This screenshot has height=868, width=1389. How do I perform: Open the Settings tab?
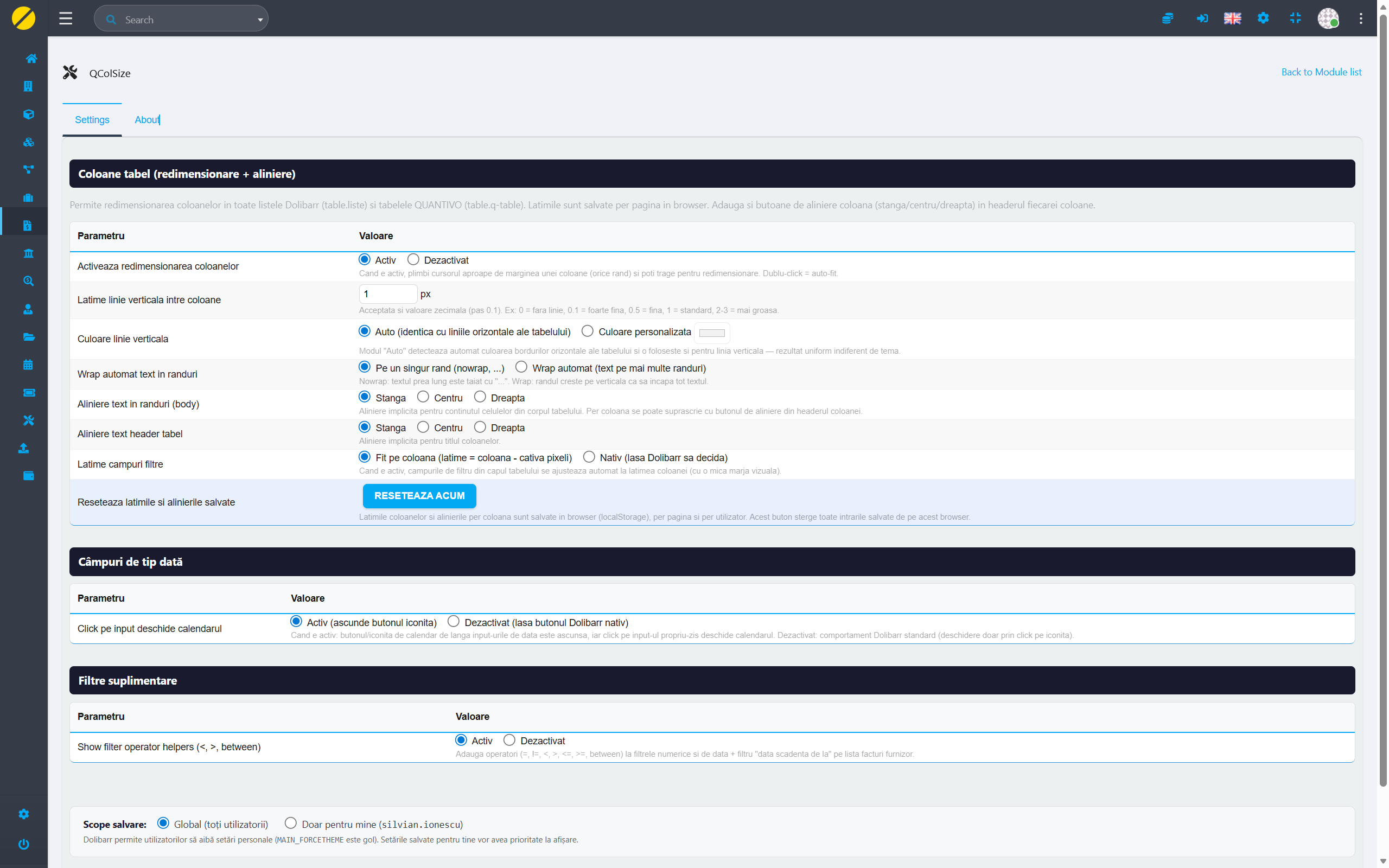[x=92, y=119]
